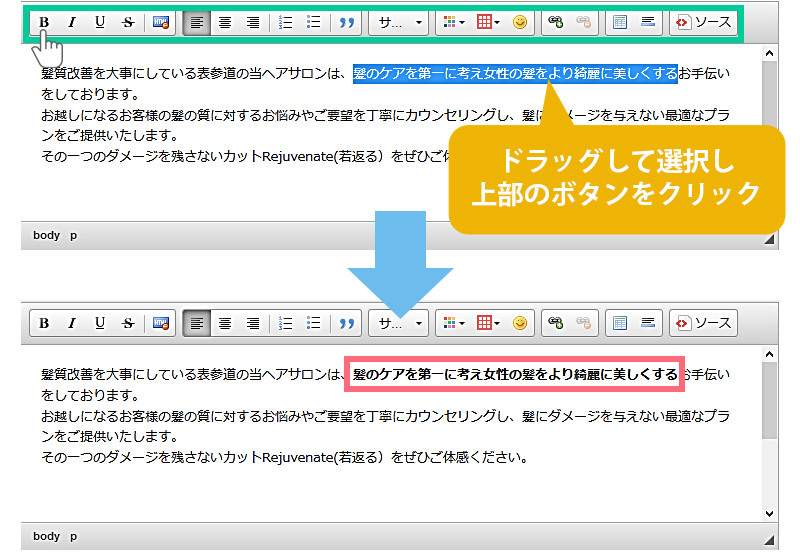This screenshot has width=800, height=559.
Task: Click block quote icon in top toolbar
Action: click(347, 23)
